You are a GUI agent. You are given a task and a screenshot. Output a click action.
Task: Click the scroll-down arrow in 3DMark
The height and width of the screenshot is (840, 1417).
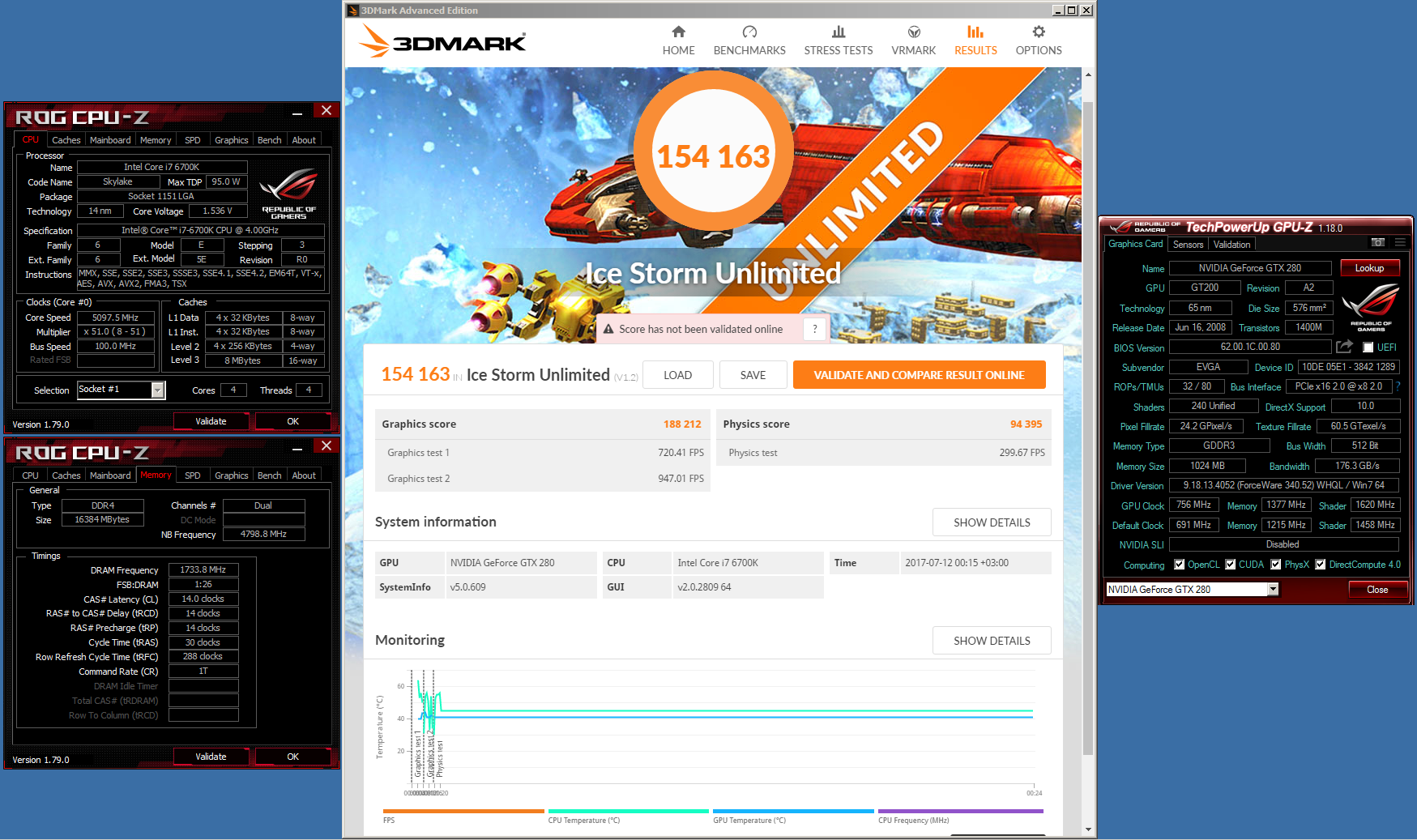(x=1088, y=829)
